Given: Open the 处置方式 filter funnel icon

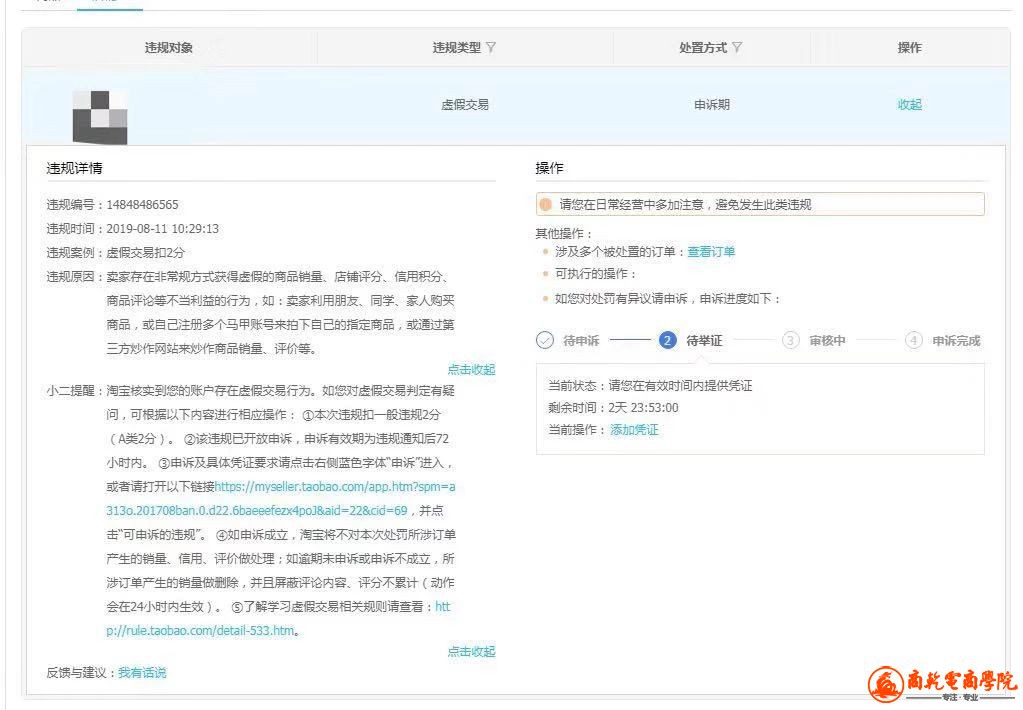Looking at the screenshot, I should (737, 48).
